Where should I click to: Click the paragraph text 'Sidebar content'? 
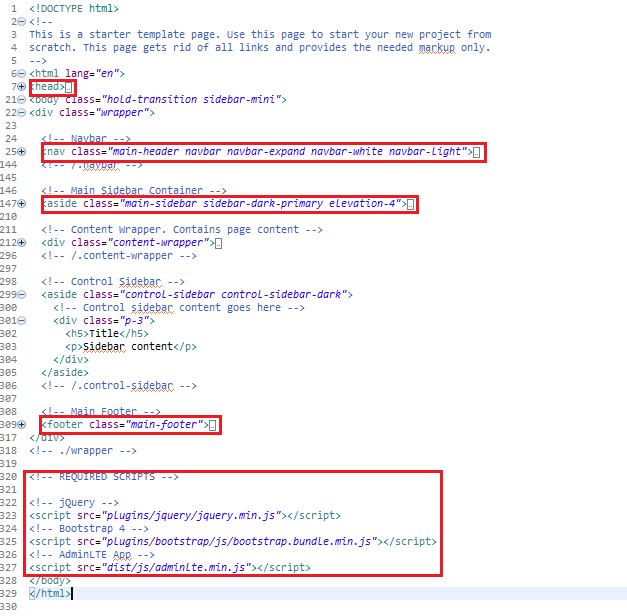pos(128,346)
